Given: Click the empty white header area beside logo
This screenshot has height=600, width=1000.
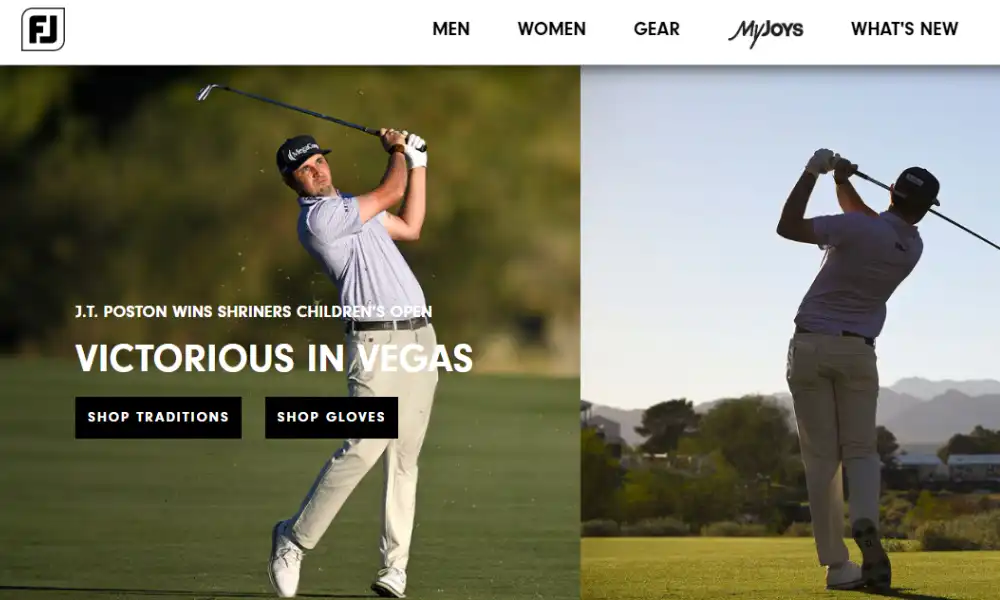Looking at the screenshot, I should point(242,31).
